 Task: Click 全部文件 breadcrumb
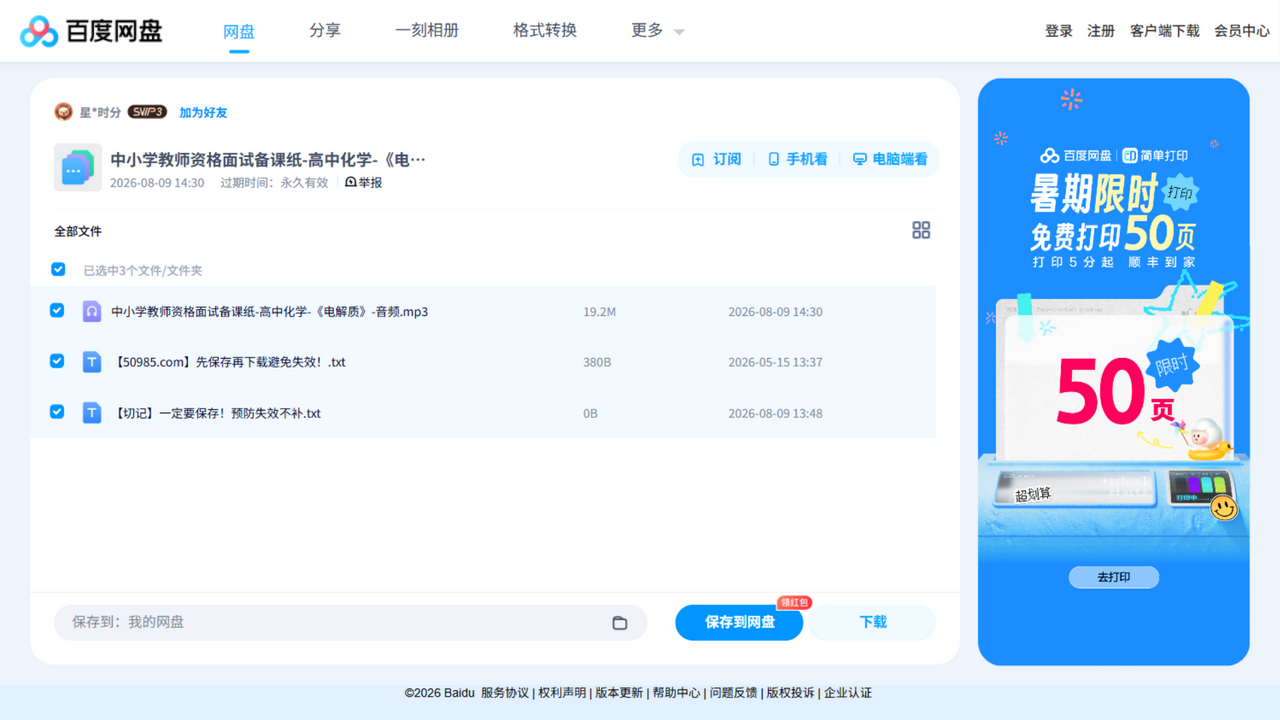coord(78,231)
